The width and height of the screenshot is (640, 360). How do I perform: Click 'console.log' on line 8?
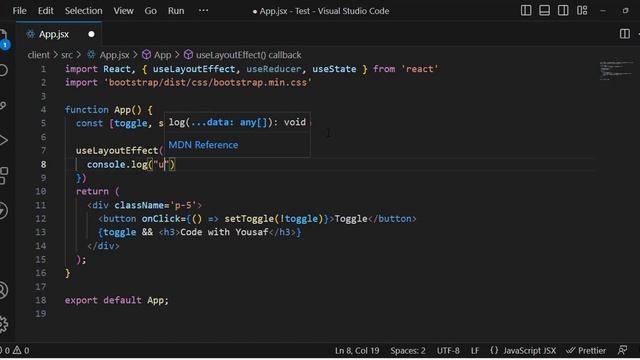pyautogui.click(x=117, y=164)
